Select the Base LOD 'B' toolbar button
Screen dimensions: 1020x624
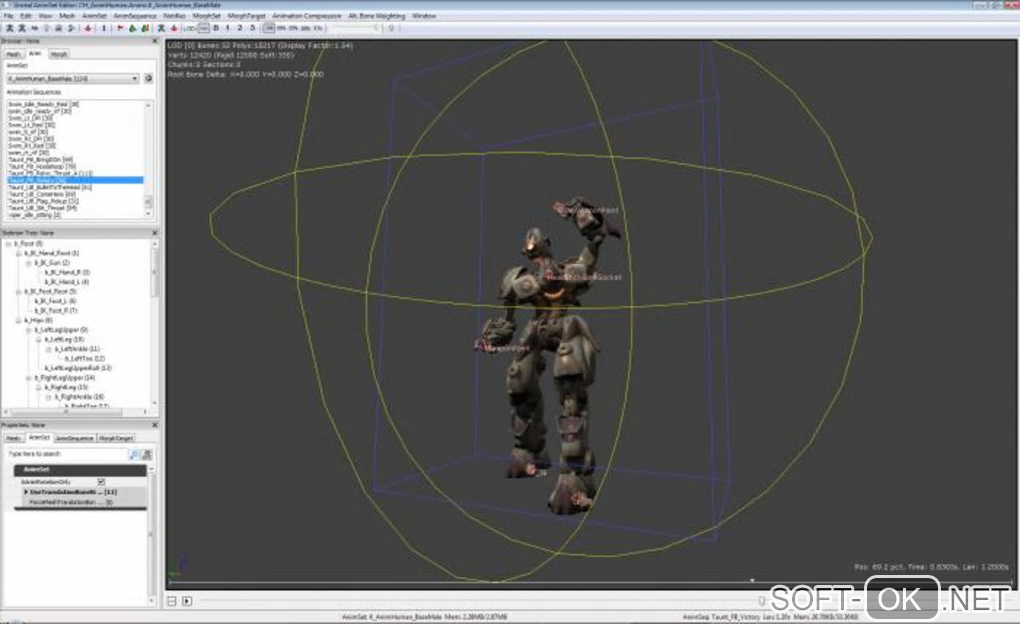click(x=216, y=28)
